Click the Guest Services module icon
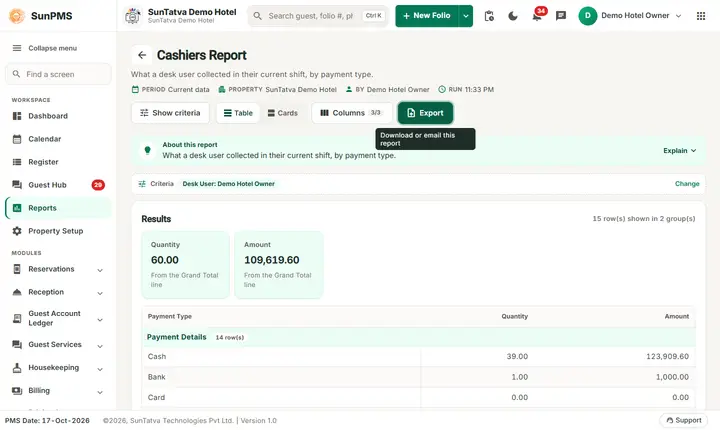720x430 pixels. 17,344
